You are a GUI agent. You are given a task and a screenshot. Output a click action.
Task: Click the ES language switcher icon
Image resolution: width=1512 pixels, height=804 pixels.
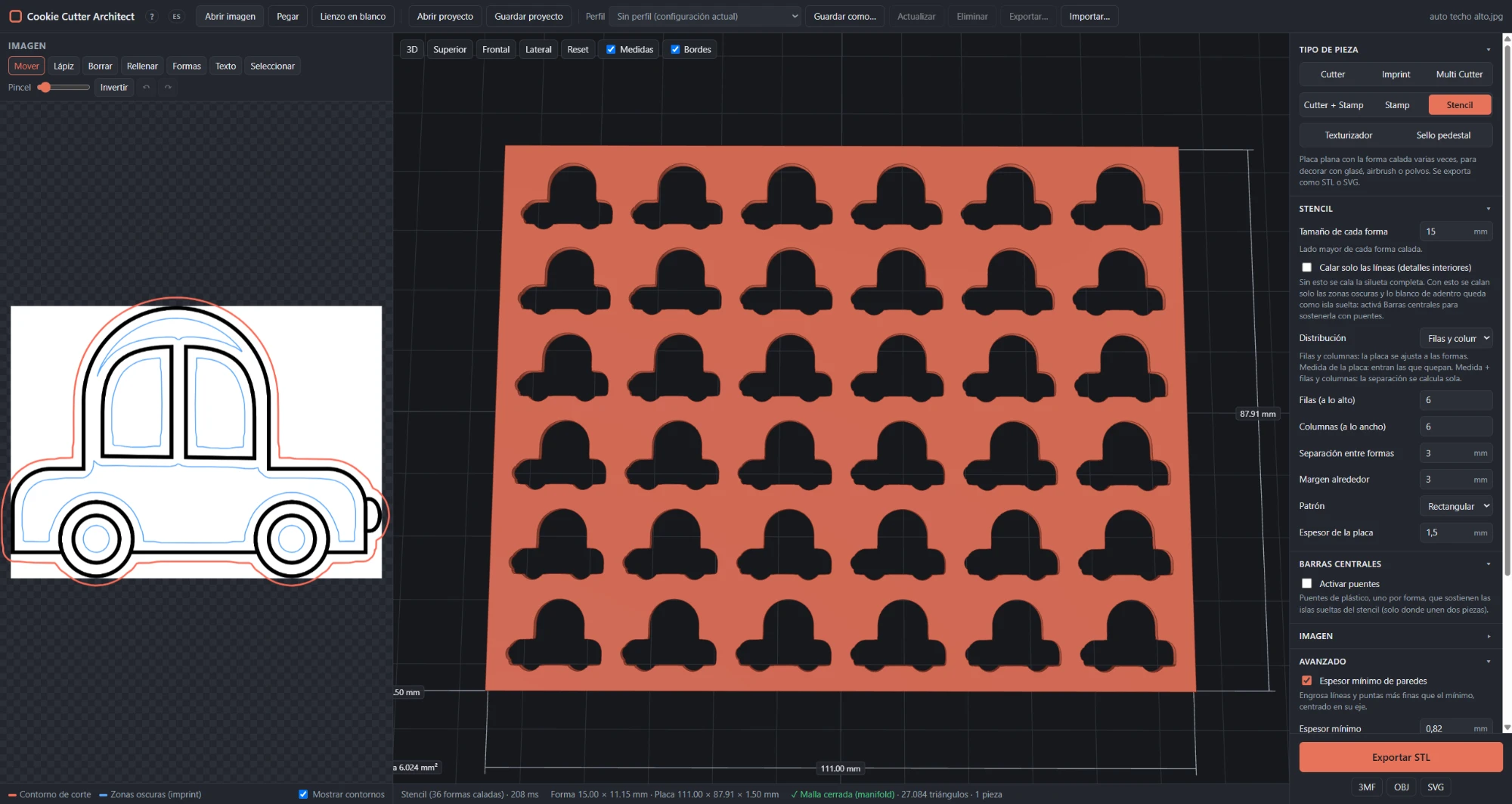pos(176,17)
